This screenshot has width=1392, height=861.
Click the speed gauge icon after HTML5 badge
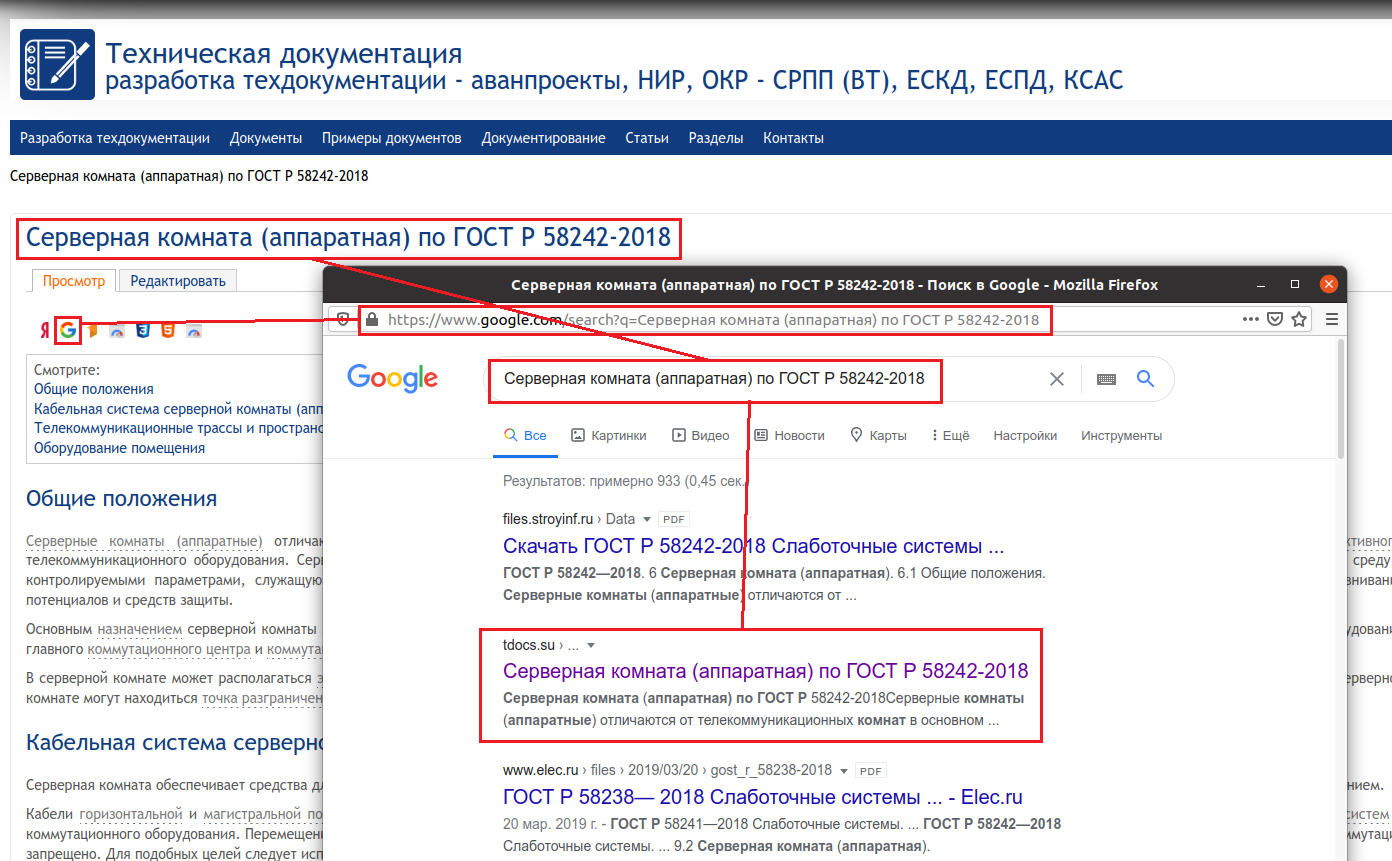194,330
